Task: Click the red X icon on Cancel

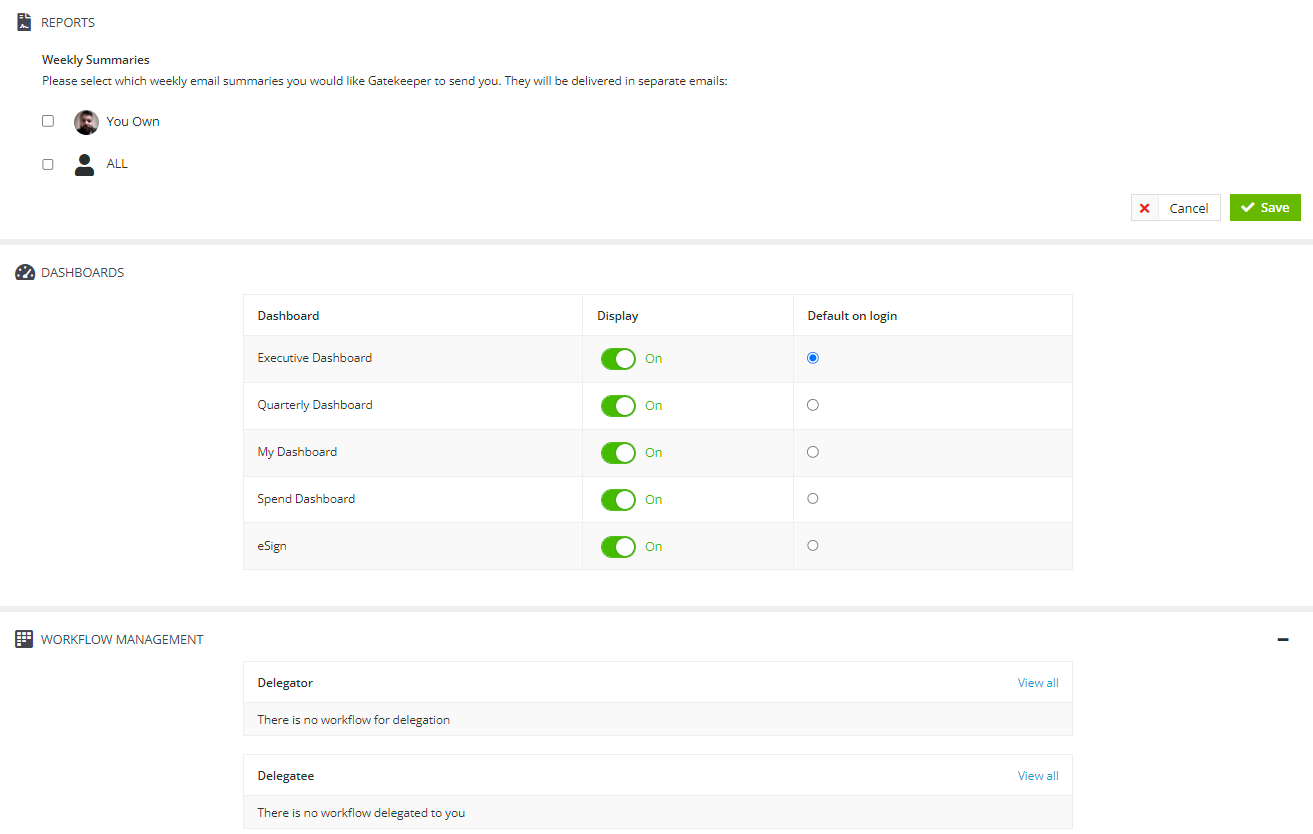Action: pyautogui.click(x=1145, y=208)
